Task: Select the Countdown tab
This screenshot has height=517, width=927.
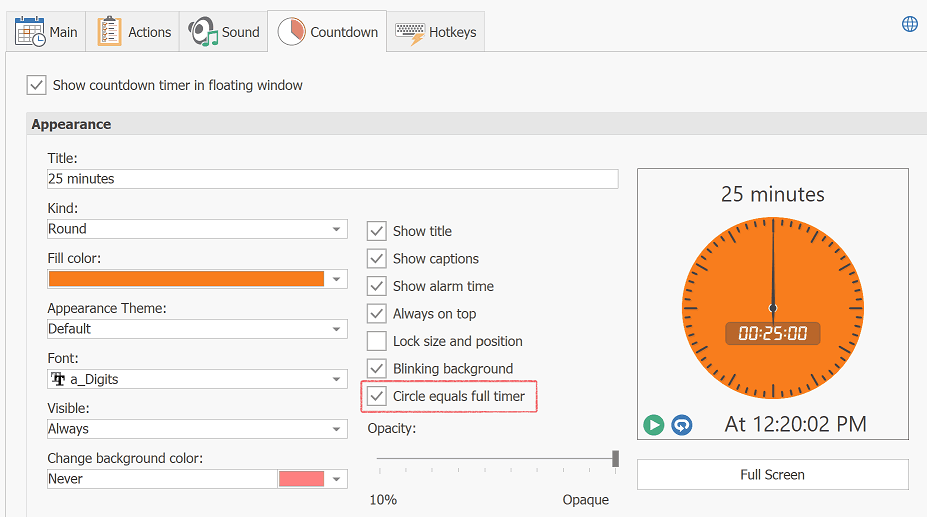Action: pos(328,32)
